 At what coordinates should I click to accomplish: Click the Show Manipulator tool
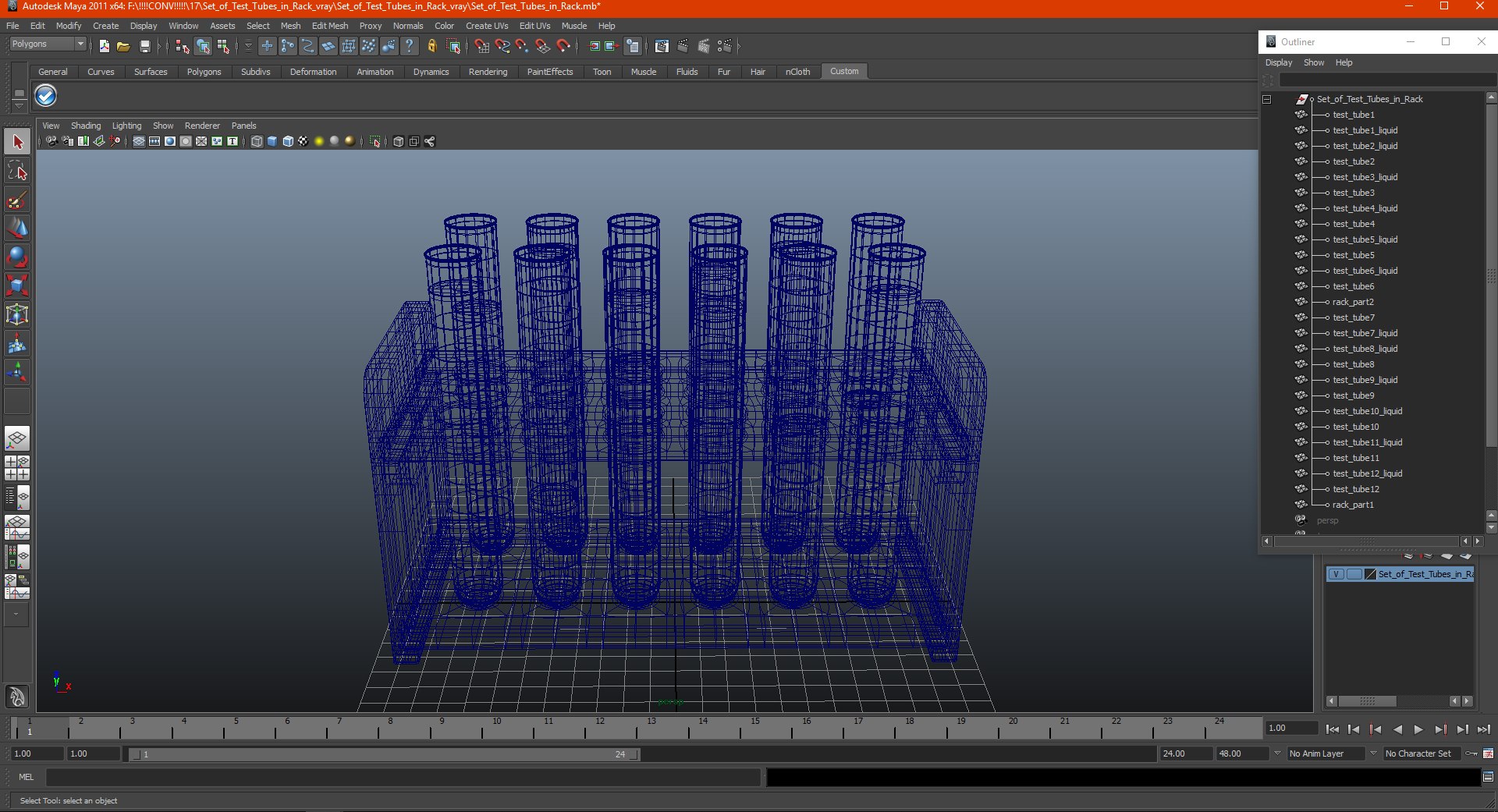pyautogui.click(x=17, y=372)
